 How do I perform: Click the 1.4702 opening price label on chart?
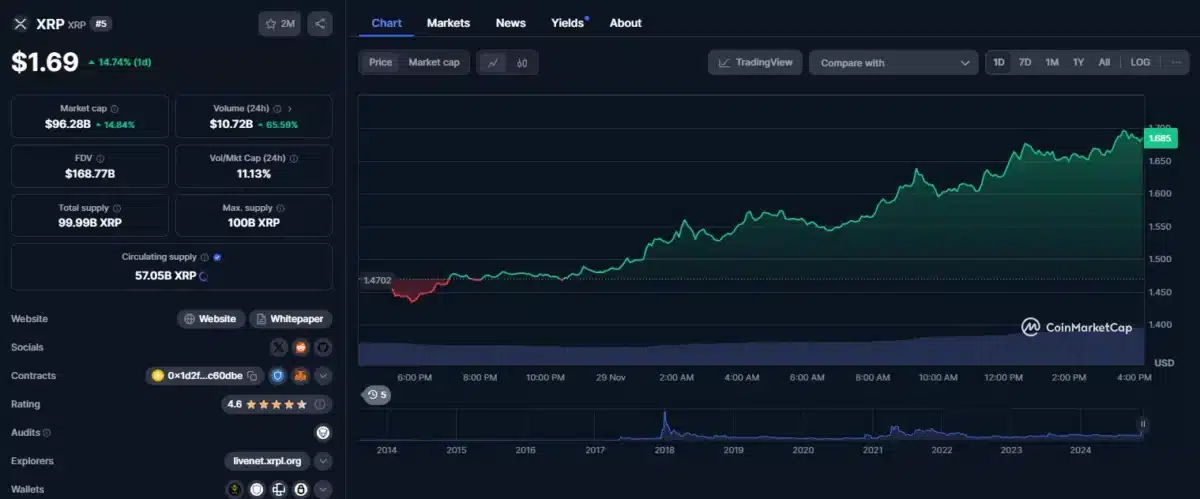point(378,282)
